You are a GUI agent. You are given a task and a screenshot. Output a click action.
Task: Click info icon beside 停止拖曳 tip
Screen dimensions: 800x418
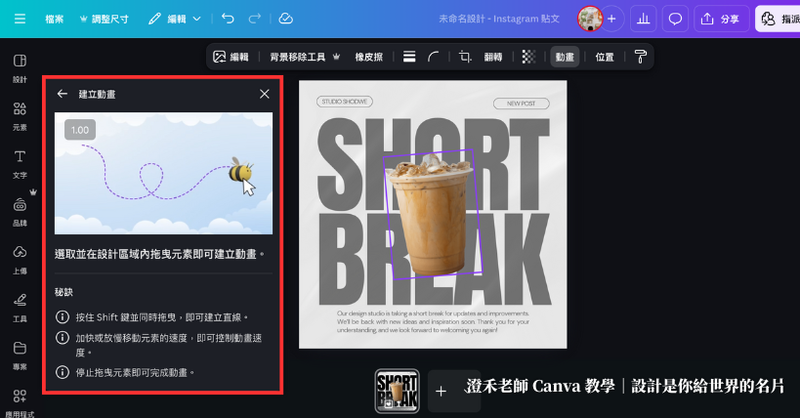[x=62, y=372]
